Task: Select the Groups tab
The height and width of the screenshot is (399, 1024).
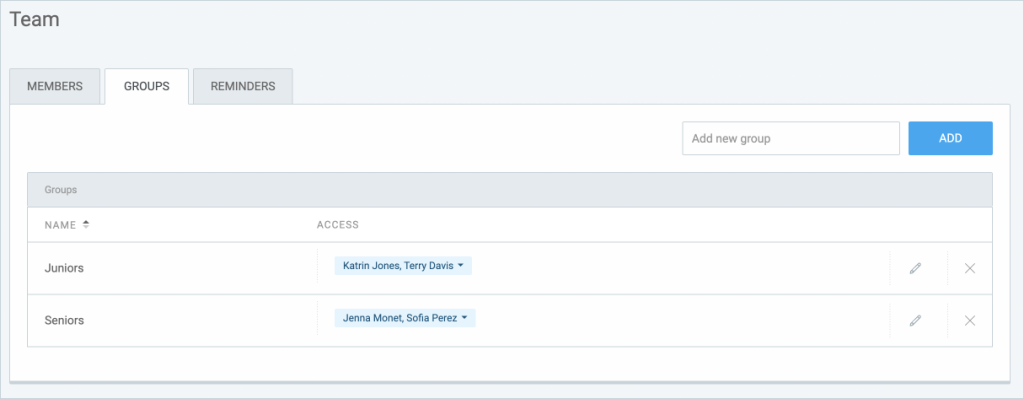Action: [147, 86]
